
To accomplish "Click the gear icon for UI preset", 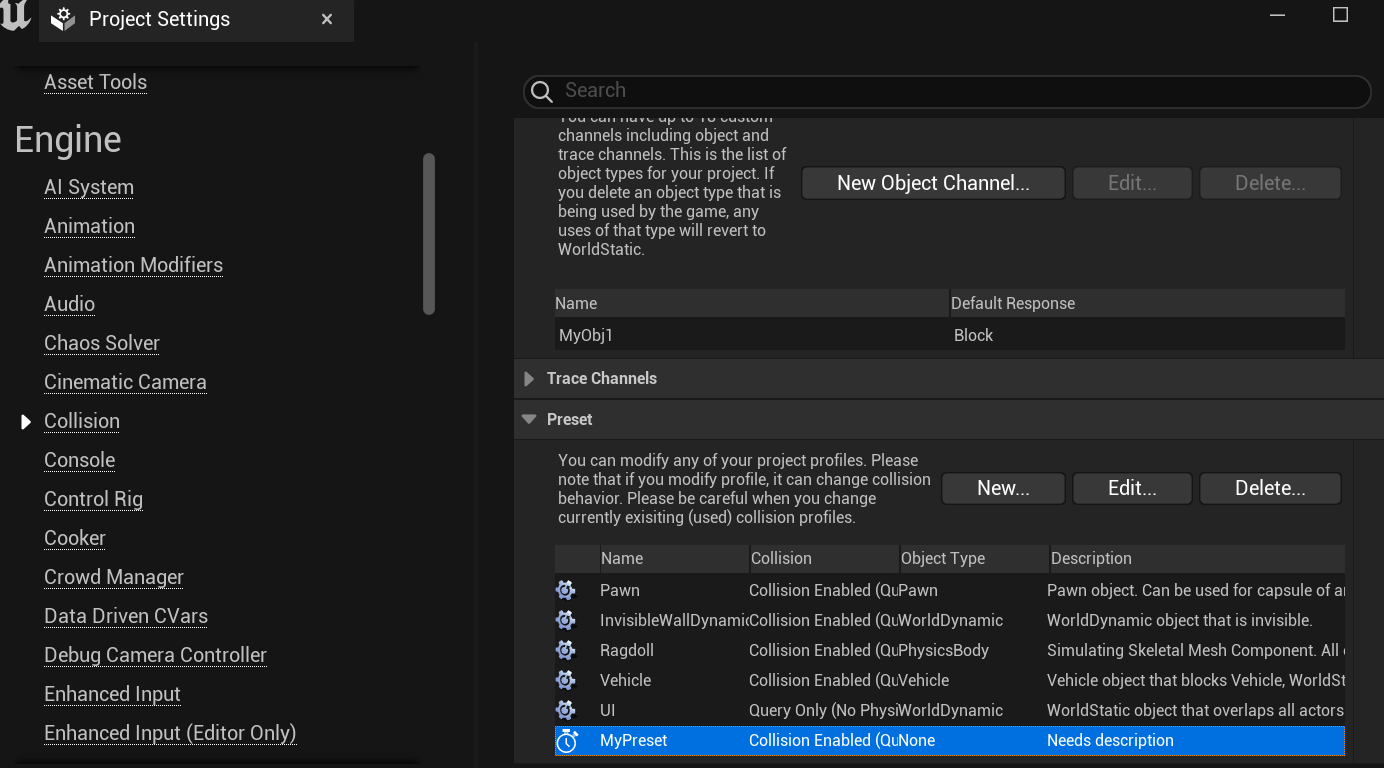I will click(x=566, y=710).
